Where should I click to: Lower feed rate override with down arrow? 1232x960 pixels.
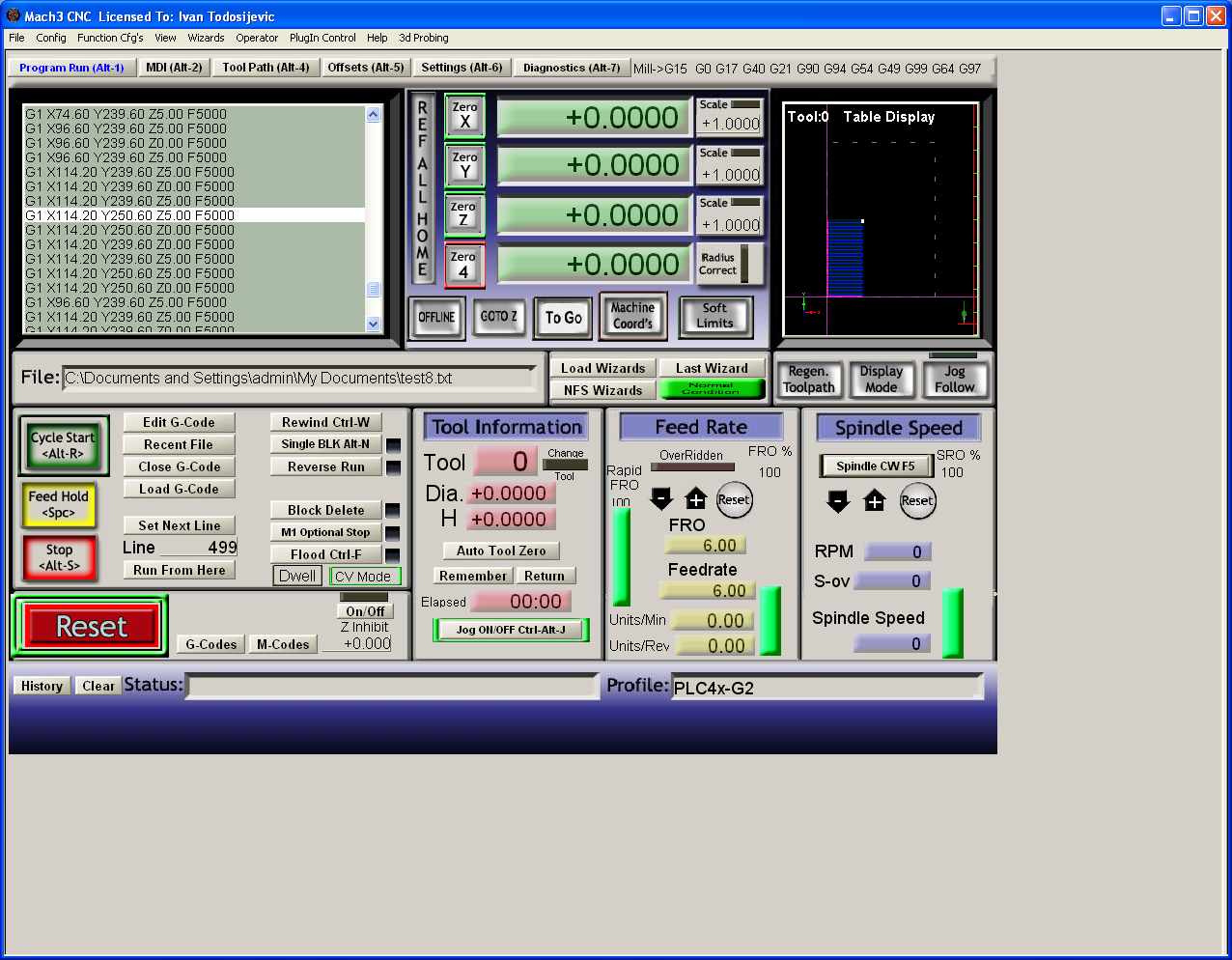pos(661,499)
